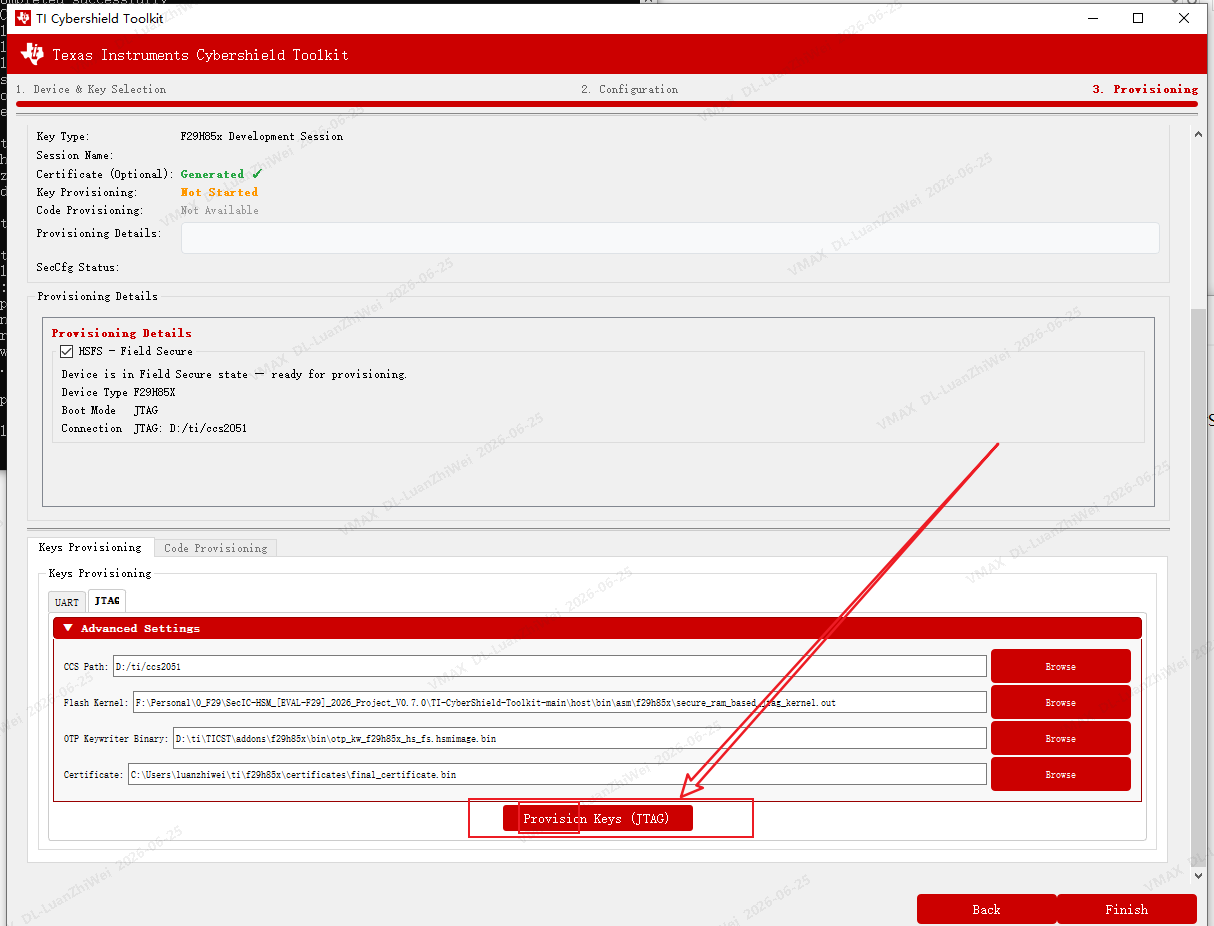Go Back to the previous step

(986, 909)
